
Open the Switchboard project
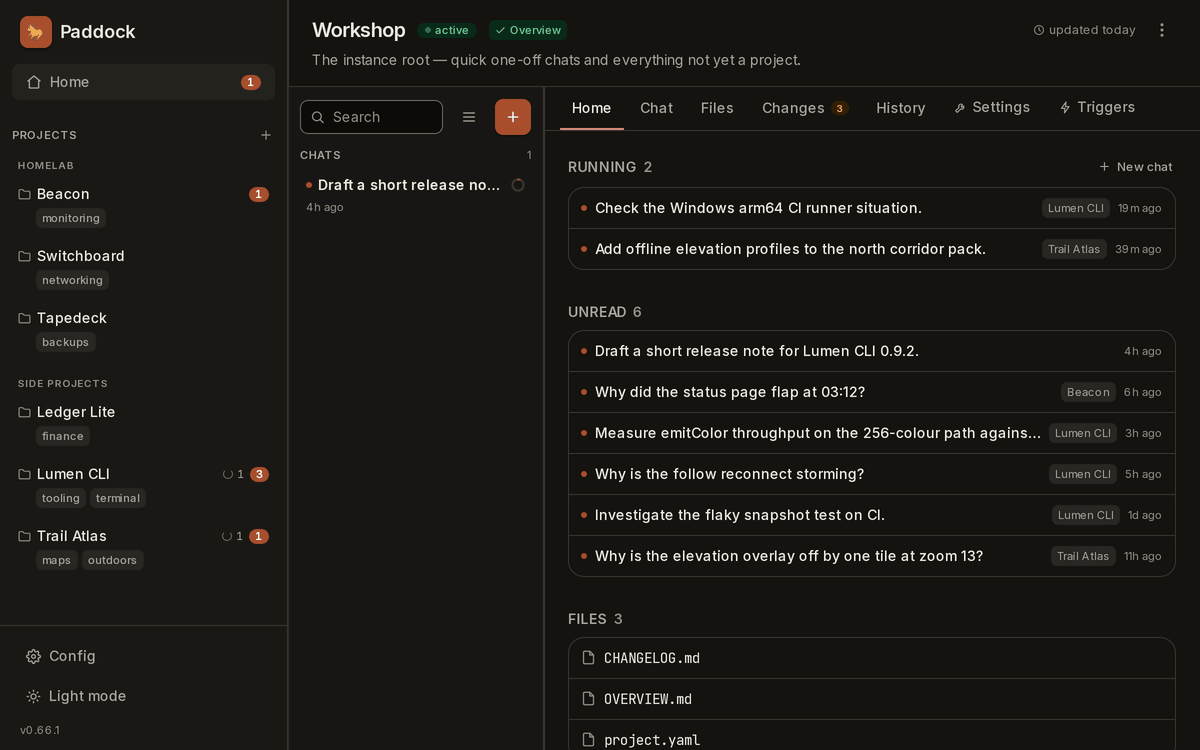81,256
